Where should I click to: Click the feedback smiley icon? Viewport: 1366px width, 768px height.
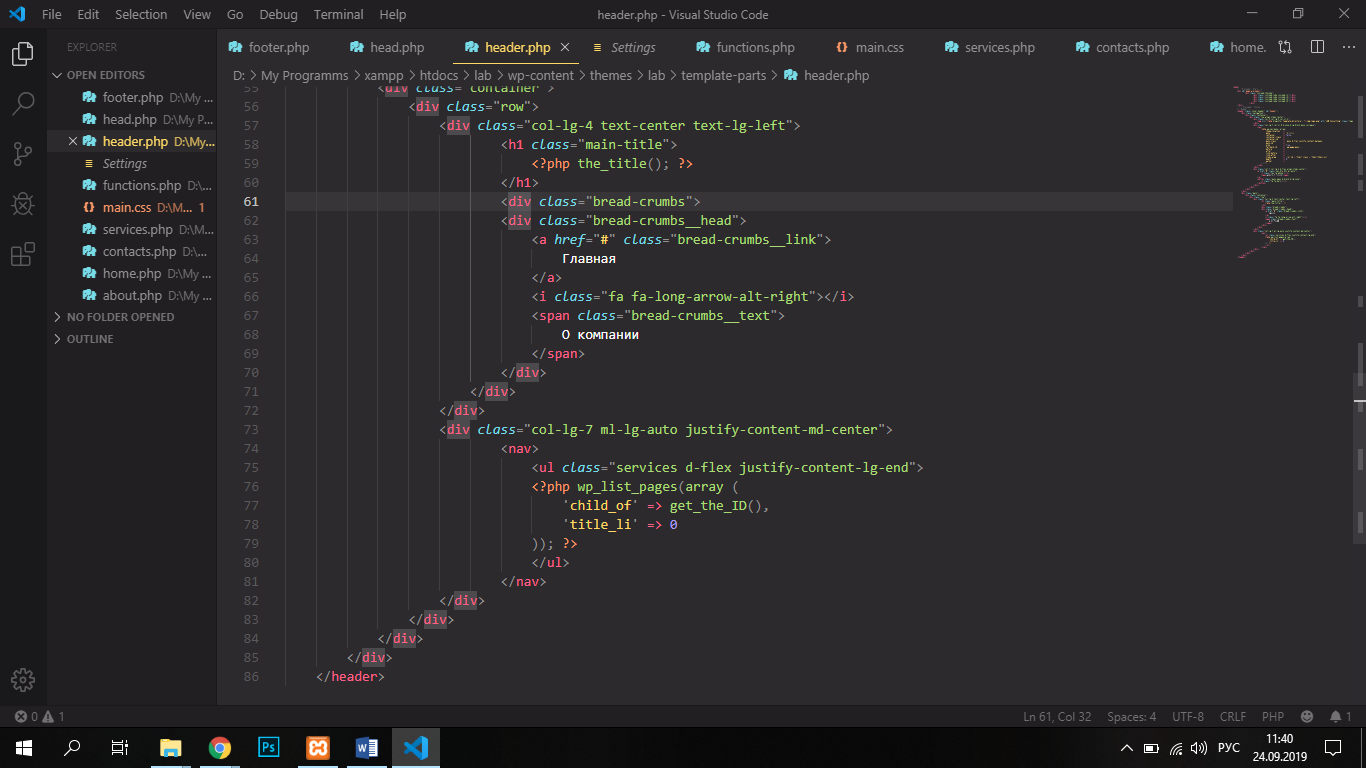pos(1307,716)
